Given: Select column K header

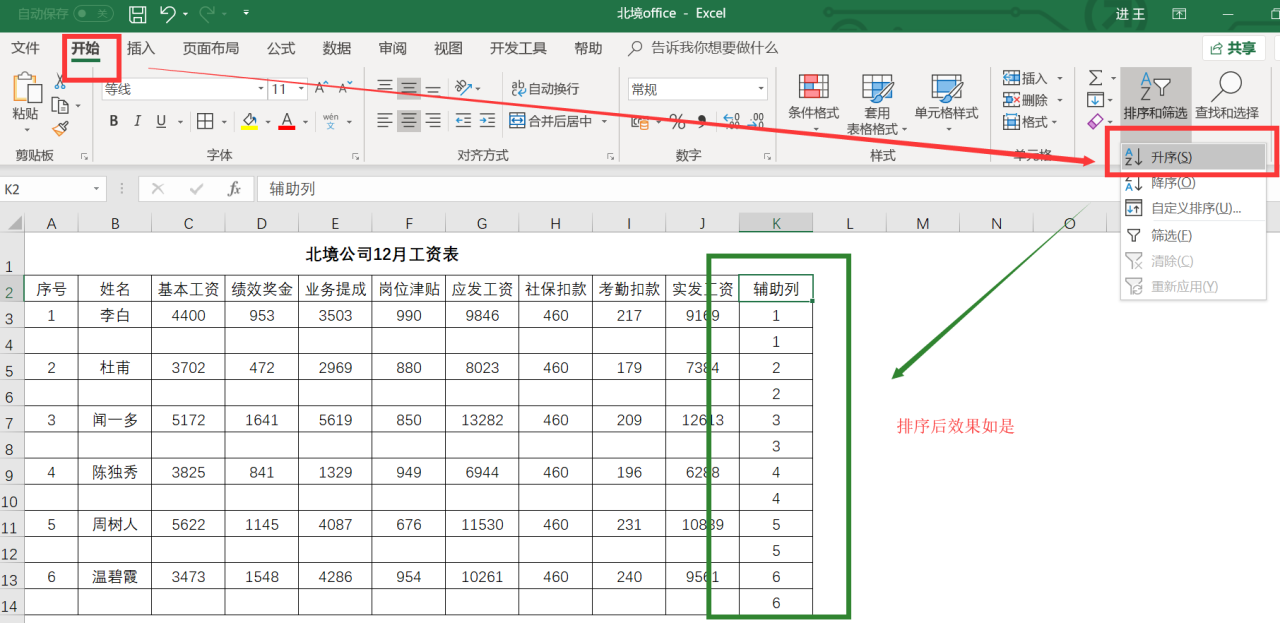Looking at the screenshot, I should [x=776, y=223].
